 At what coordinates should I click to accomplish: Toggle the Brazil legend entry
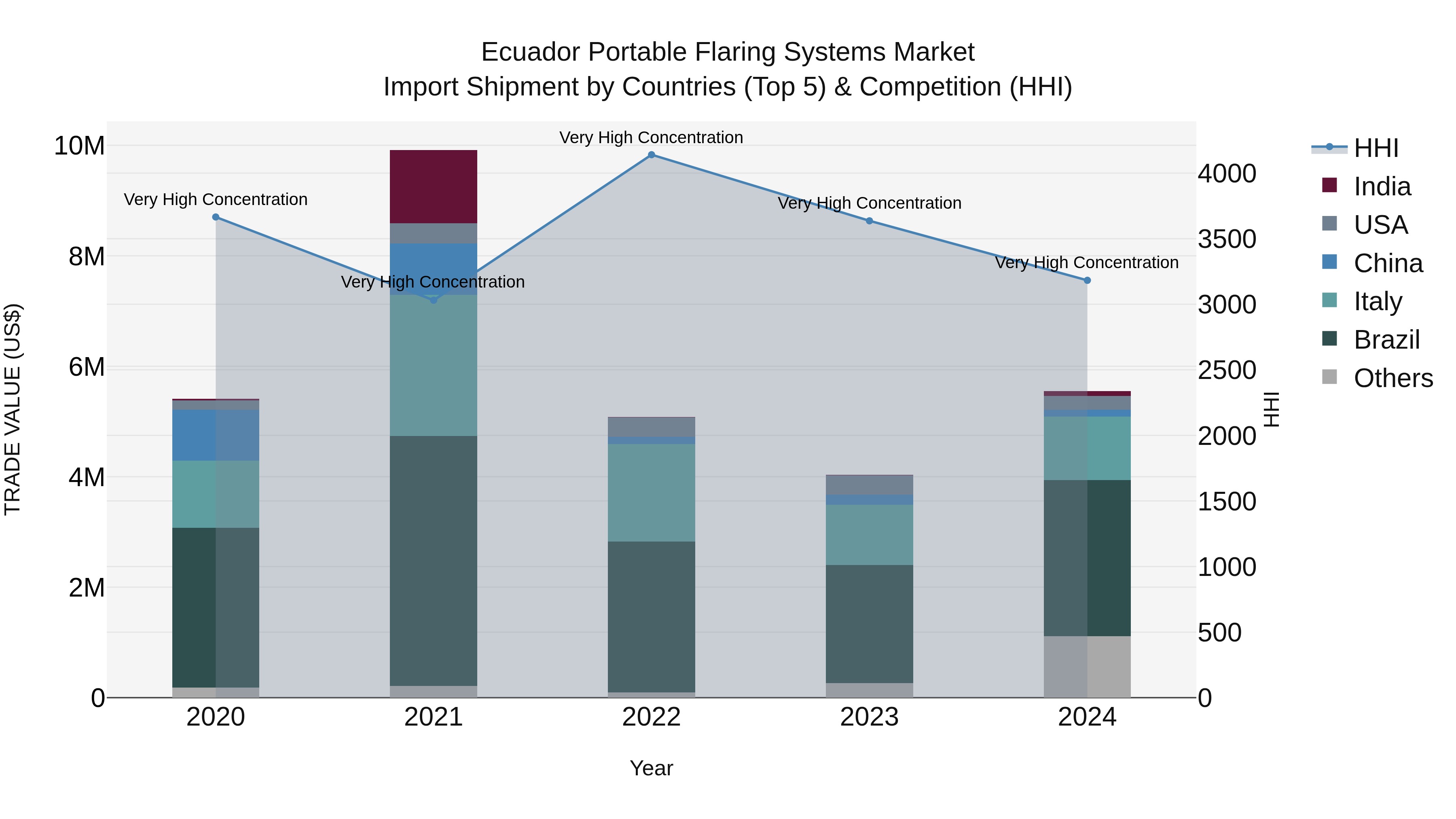click(x=1371, y=340)
